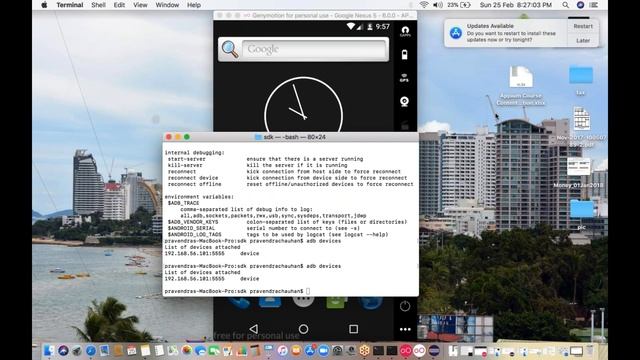Click '$ADB_TRACE' text in Terminal
640x360 pixels.
coord(183,203)
